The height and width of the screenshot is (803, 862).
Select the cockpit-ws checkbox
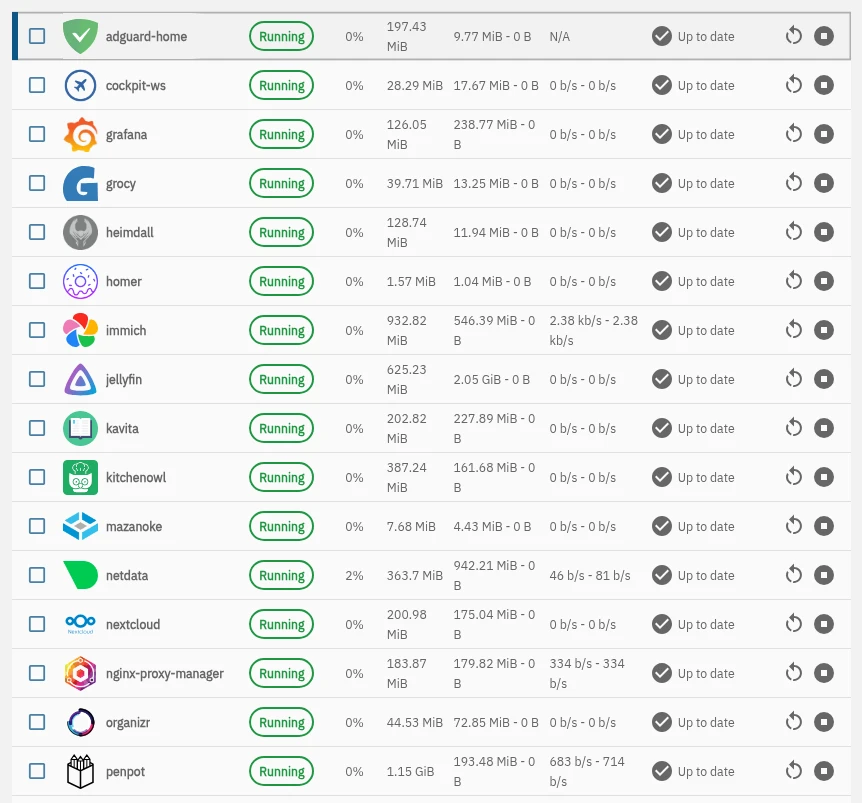(x=37, y=85)
